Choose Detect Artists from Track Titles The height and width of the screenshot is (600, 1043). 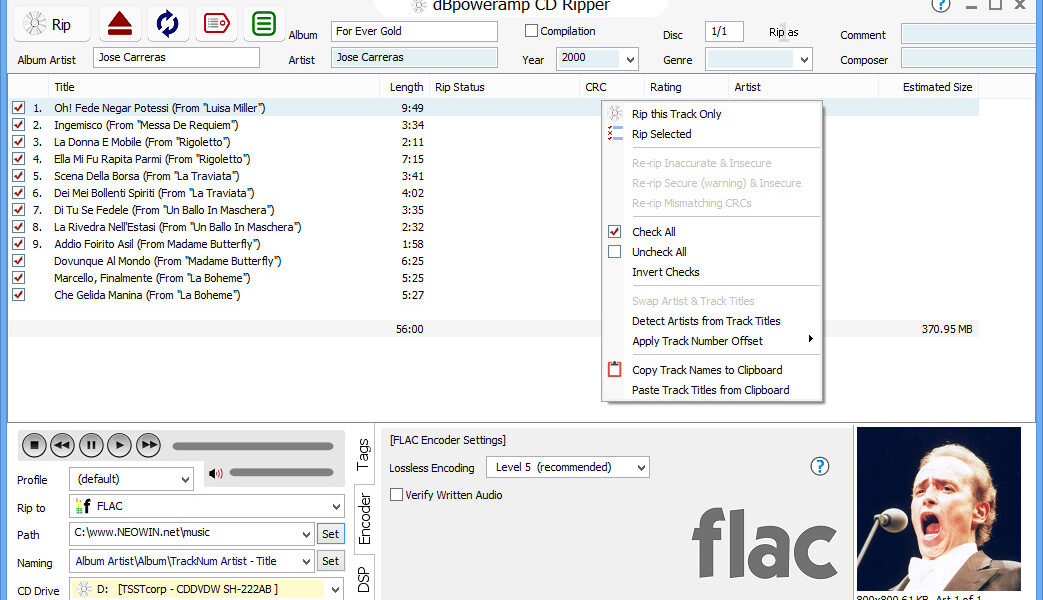click(x=706, y=321)
